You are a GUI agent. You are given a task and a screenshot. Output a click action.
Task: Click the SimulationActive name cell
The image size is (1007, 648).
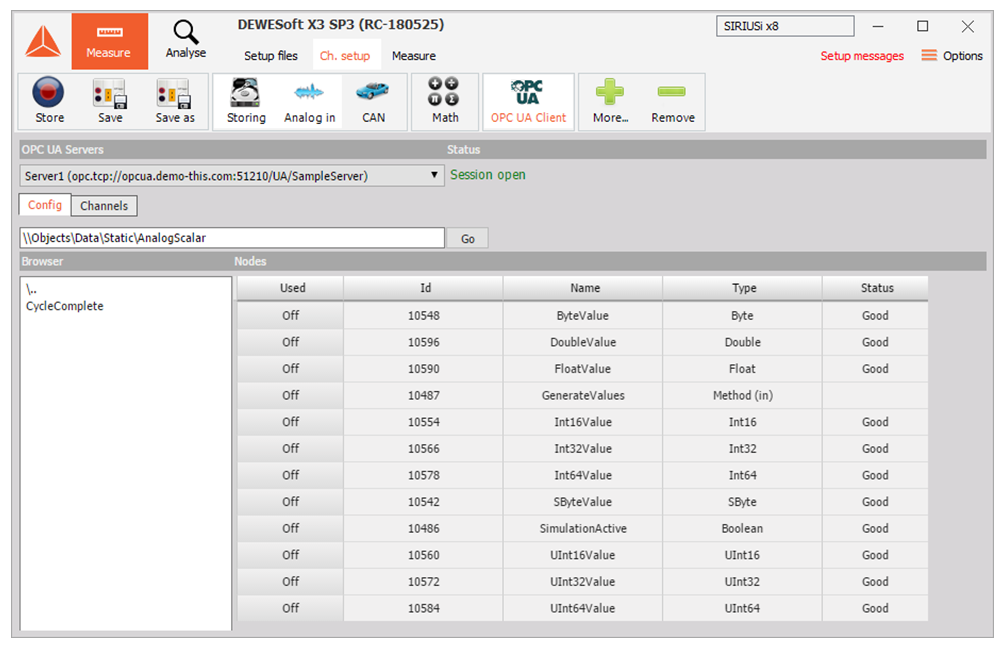tap(583, 529)
